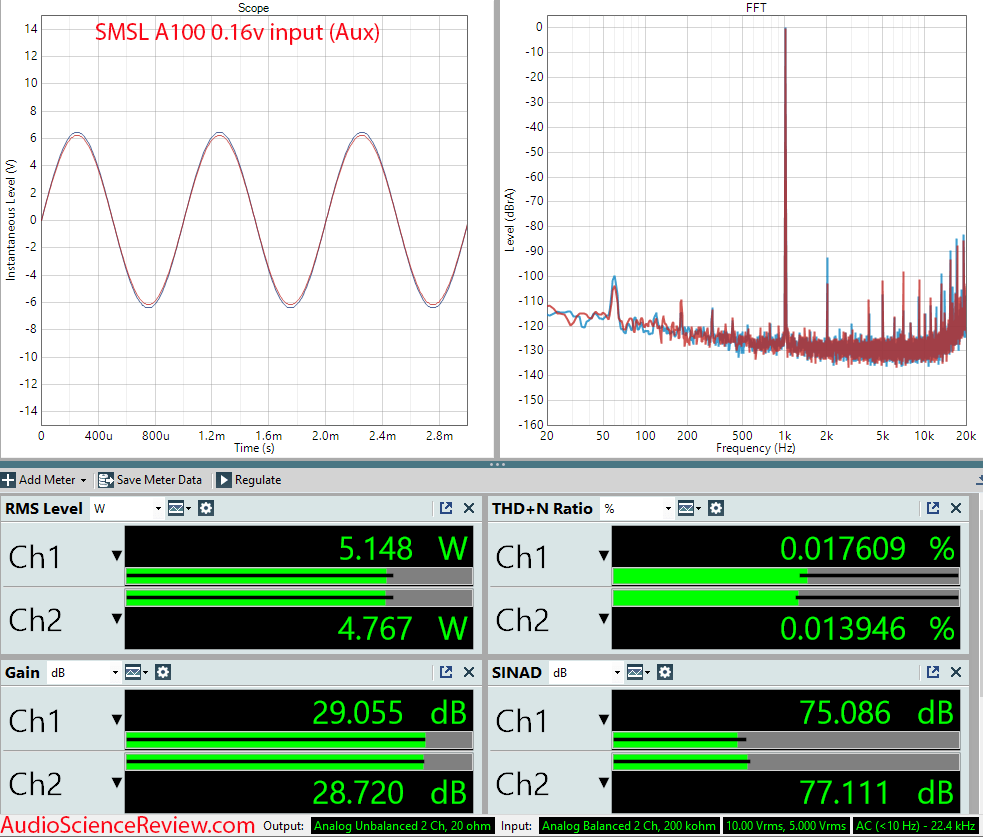Screen dimensions: 983x837
Task: Click the FFT graph title
Action: click(x=756, y=8)
